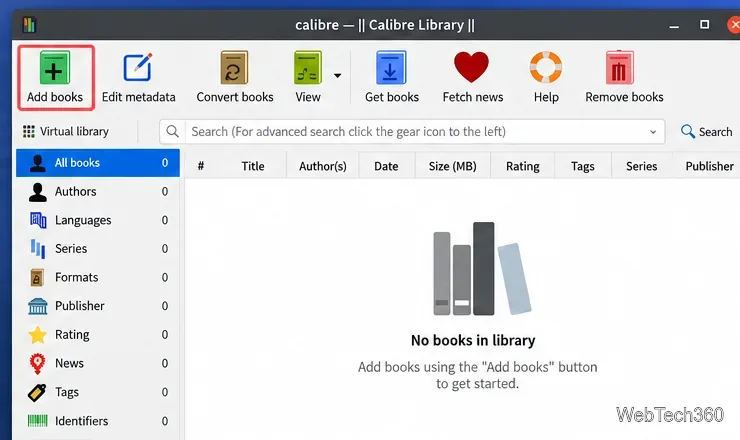Screen dimensions: 740x440
Task: Click the Fetch news heart icon
Action: tap(471, 67)
